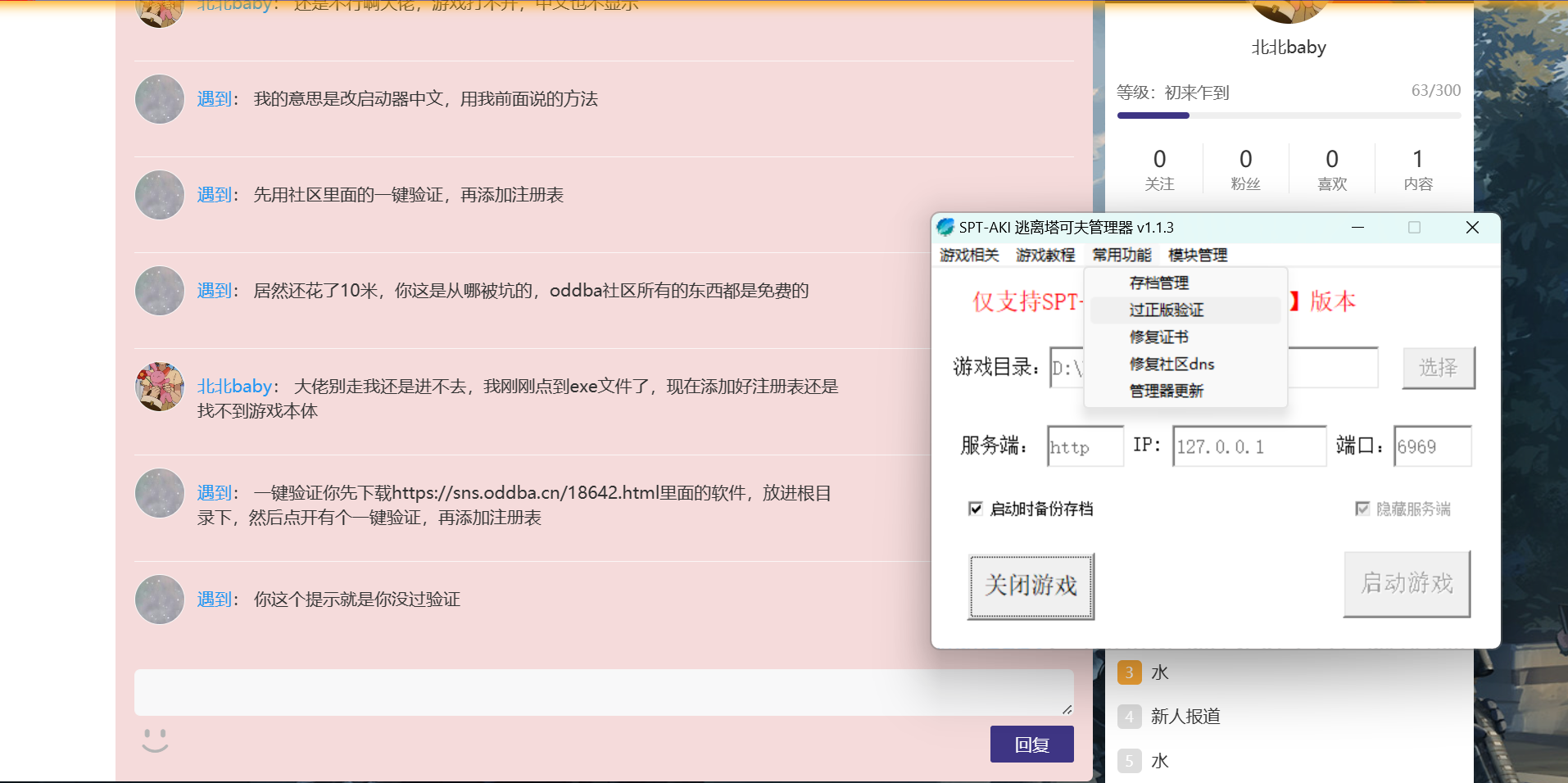Image resolution: width=1568 pixels, height=783 pixels.
Task: Maximize the SPT-AKI manager window
Action: click(x=1414, y=228)
